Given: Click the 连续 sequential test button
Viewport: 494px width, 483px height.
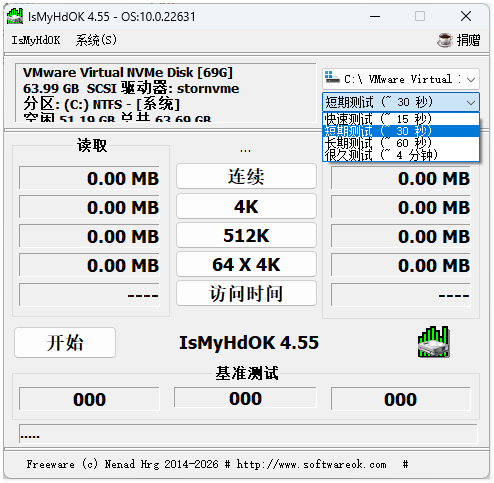Looking at the screenshot, I should [246, 176].
